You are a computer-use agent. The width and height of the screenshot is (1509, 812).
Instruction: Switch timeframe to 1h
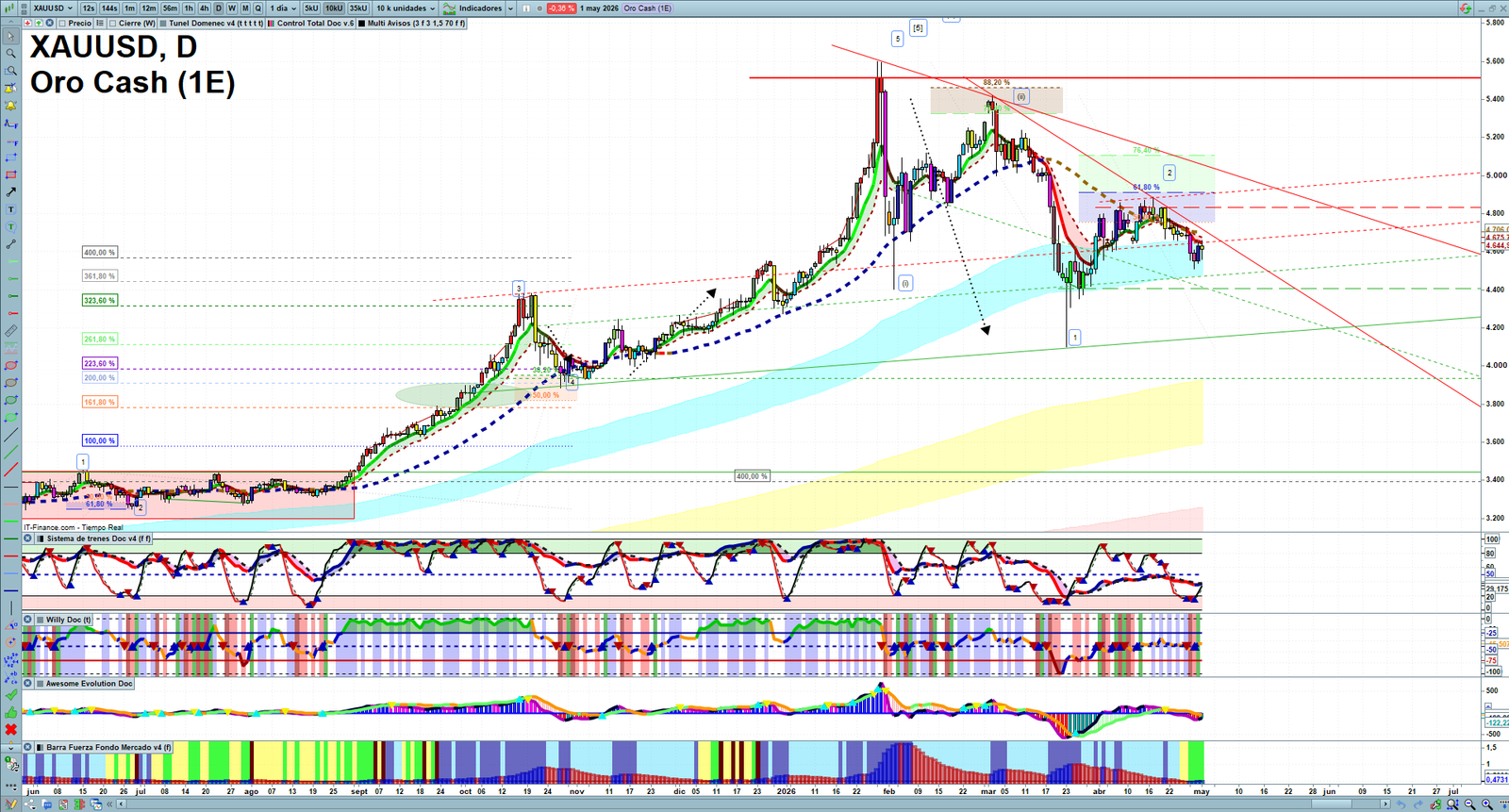[x=189, y=8]
